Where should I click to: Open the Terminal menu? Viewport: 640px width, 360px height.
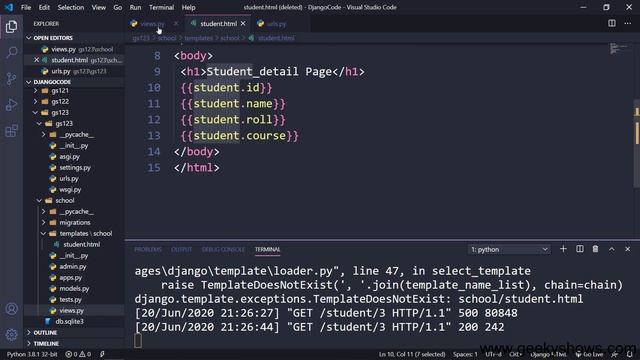coord(161,7)
